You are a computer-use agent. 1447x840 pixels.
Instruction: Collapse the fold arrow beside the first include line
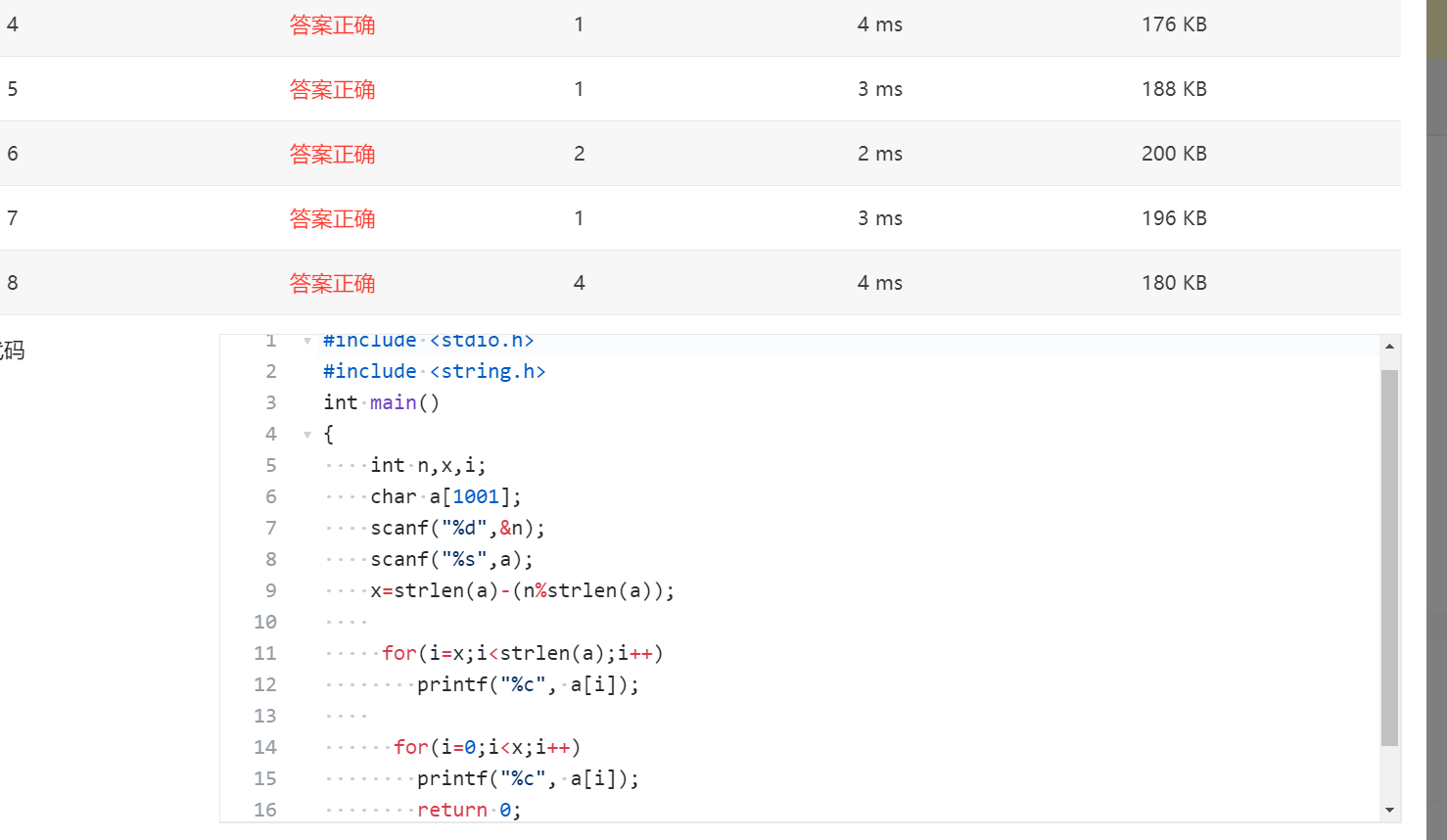point(307,342)
